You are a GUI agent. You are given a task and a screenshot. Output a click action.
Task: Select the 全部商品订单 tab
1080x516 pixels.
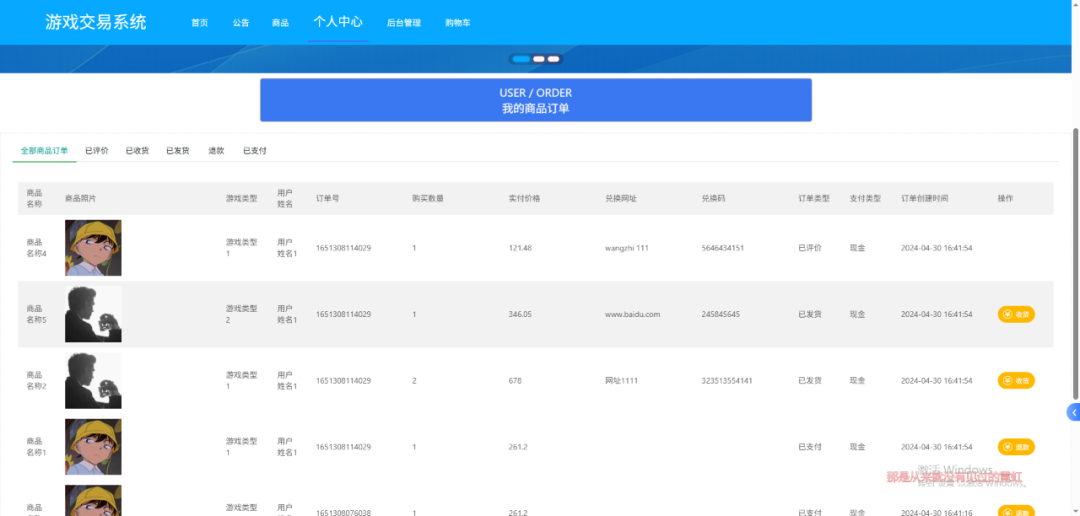tap(44, 150)
